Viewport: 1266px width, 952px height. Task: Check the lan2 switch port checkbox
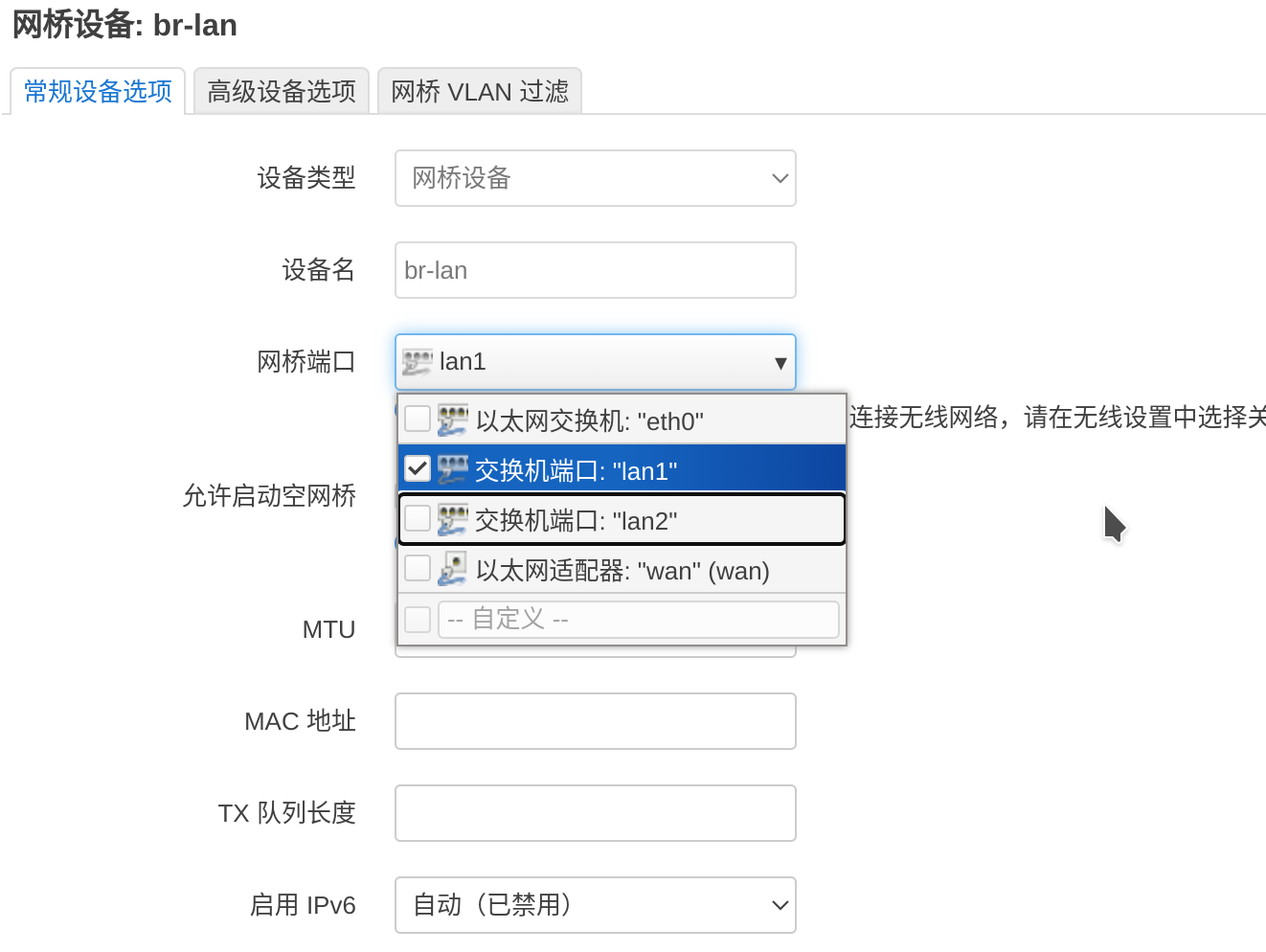tap(418, 519)
